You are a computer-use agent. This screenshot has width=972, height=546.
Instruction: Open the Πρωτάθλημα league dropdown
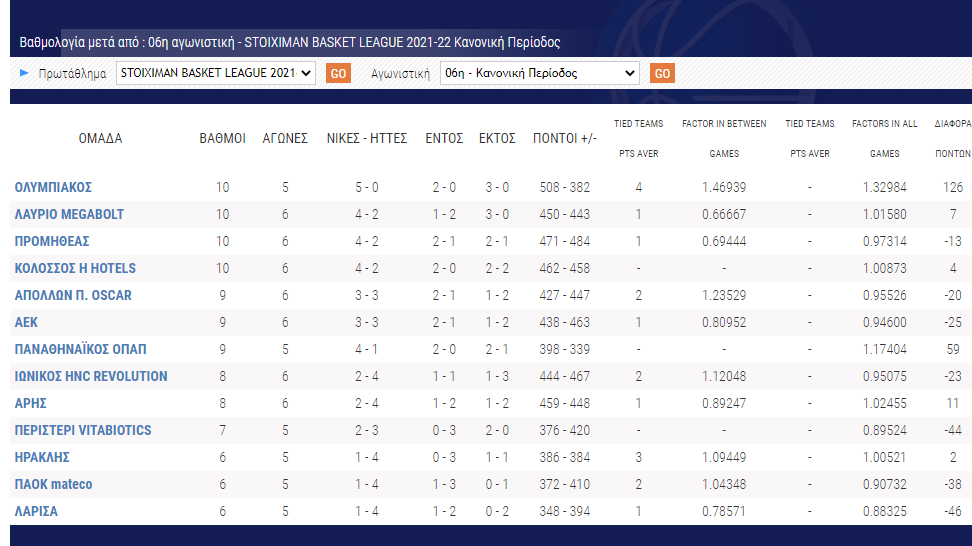[216, 73]
